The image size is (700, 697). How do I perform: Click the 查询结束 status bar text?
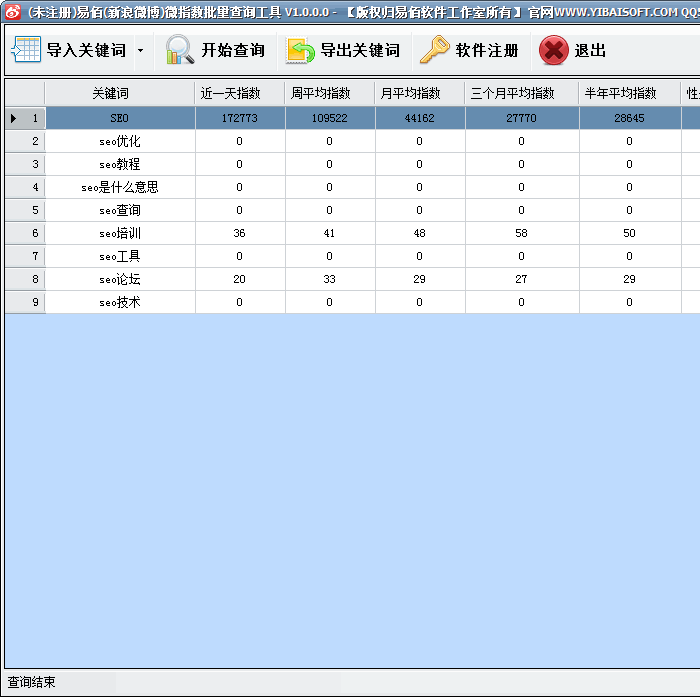32,682
